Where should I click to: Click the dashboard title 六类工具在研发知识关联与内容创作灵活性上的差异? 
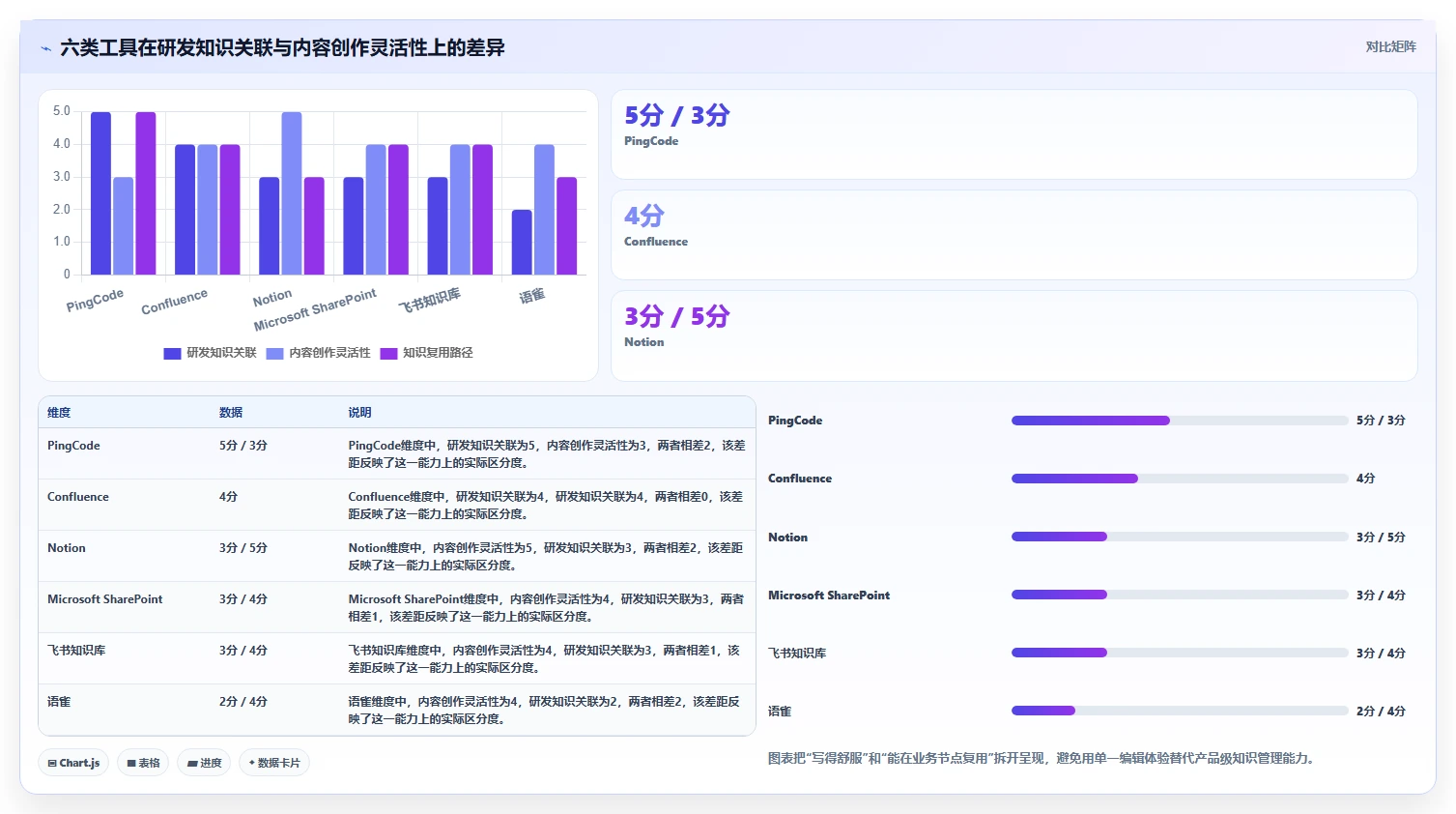282,48
